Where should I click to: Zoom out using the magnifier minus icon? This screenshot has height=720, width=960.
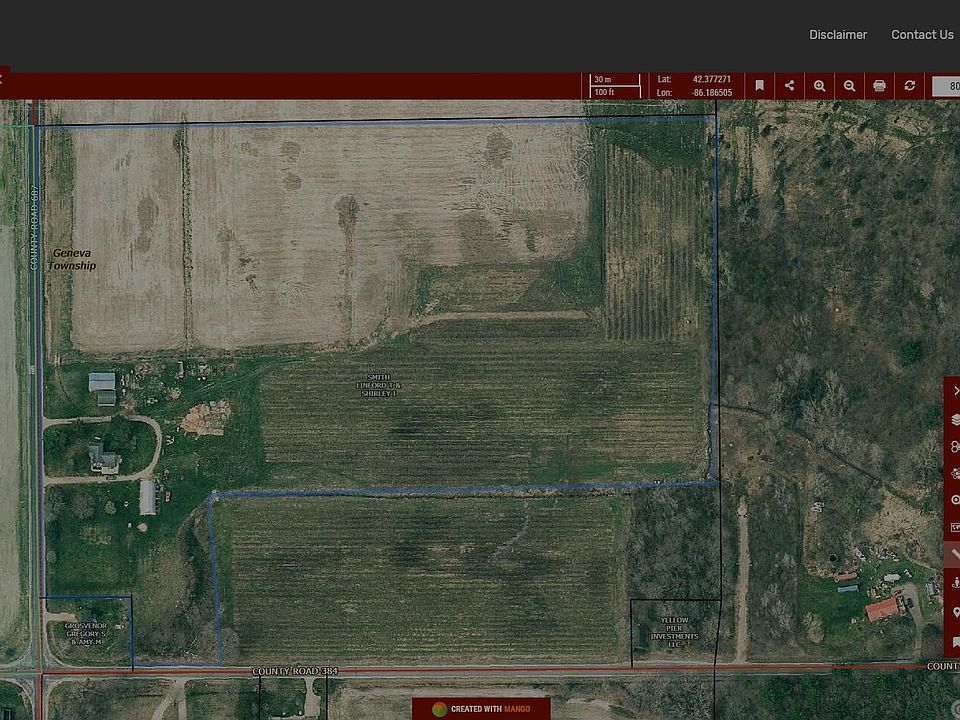coord(850,86)
